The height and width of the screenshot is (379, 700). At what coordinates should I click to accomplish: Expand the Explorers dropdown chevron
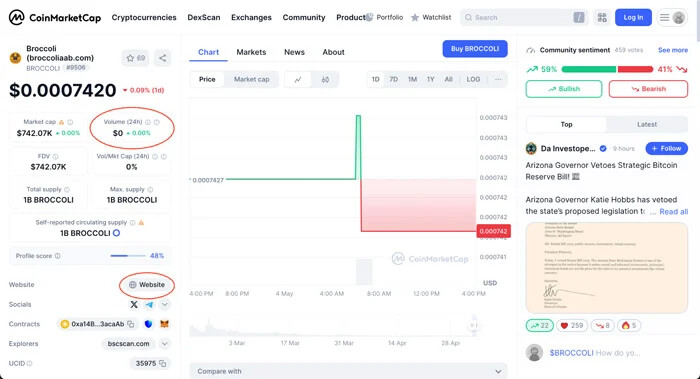pos(165,344)
